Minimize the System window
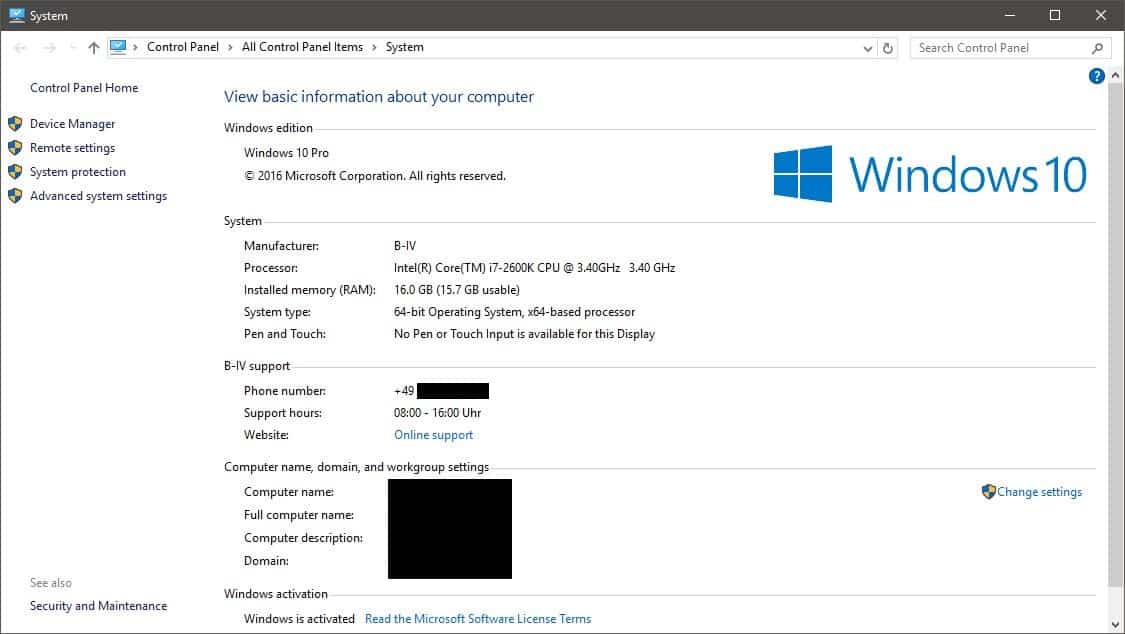The width and height of the screenshot is (1125, 634). [x=1009, y=15]
